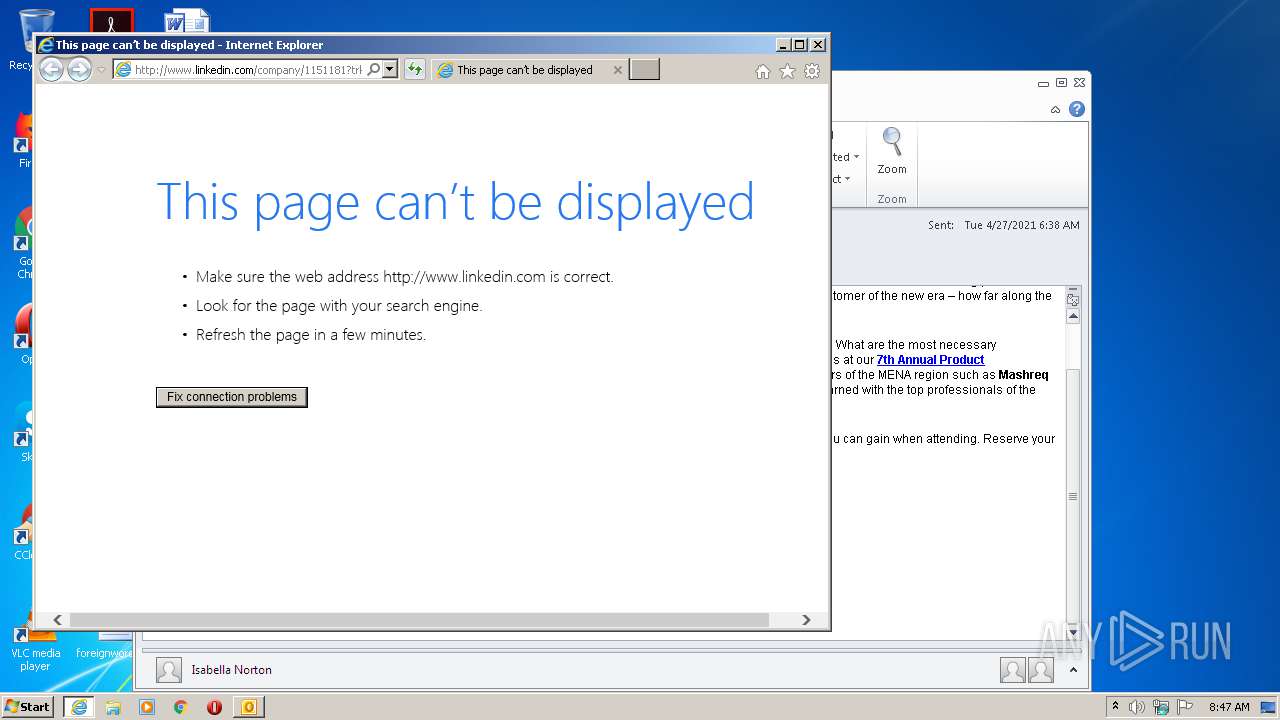The height and width of the screenshot is (720, 1280).
Task: Click the horizontal scrollbar left arrow in IE
Action: click(x=57, y=620)
